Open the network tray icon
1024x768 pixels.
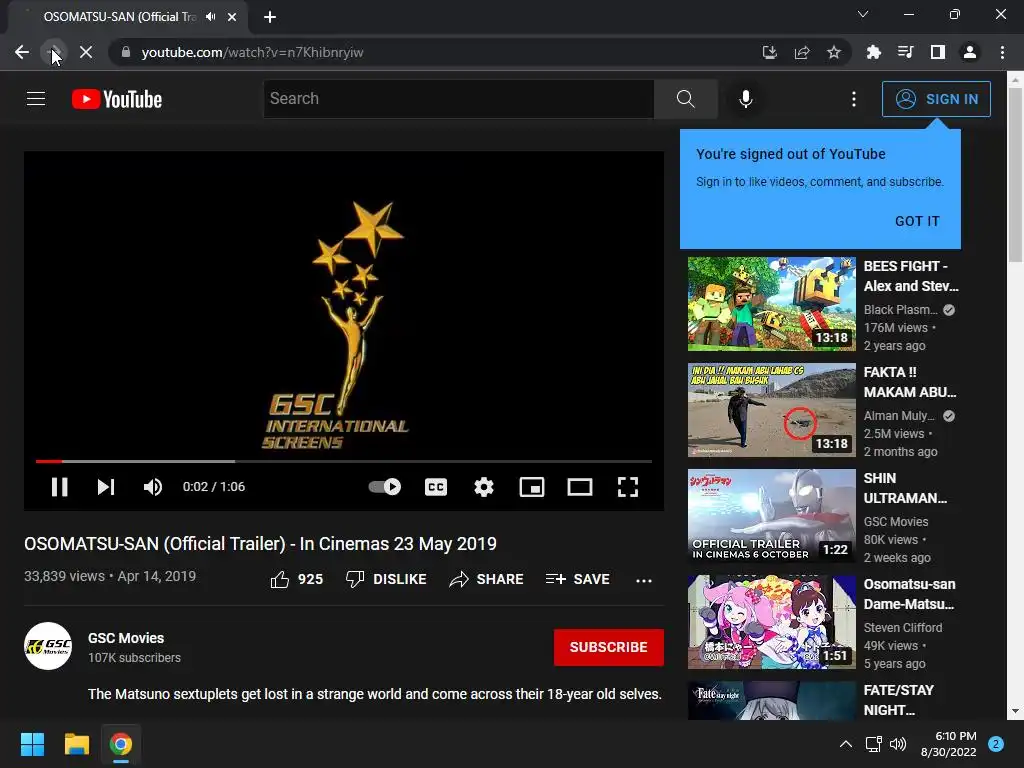coord(873,744)
